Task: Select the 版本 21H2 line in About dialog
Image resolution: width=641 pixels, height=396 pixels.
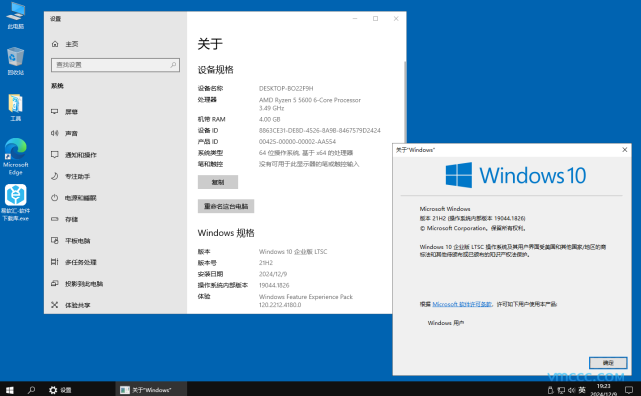Action: [472, 218]
